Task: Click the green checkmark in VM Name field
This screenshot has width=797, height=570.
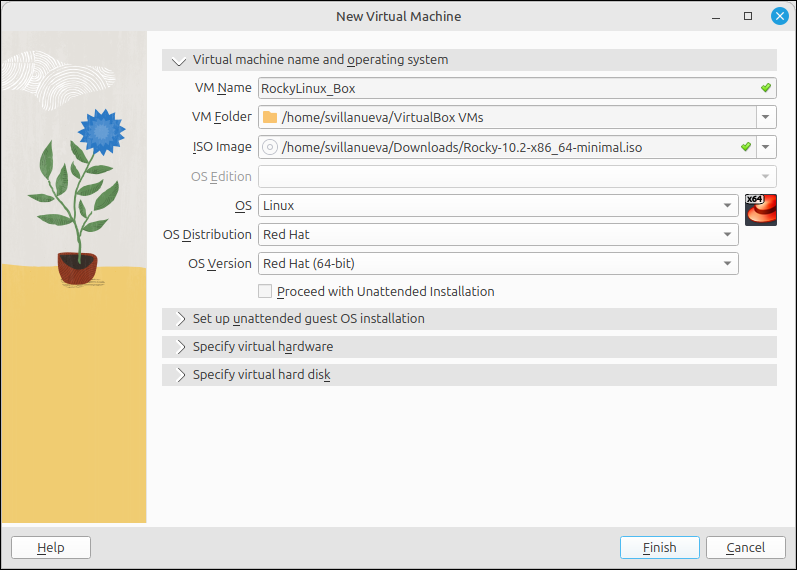Action: pos(765,88)
